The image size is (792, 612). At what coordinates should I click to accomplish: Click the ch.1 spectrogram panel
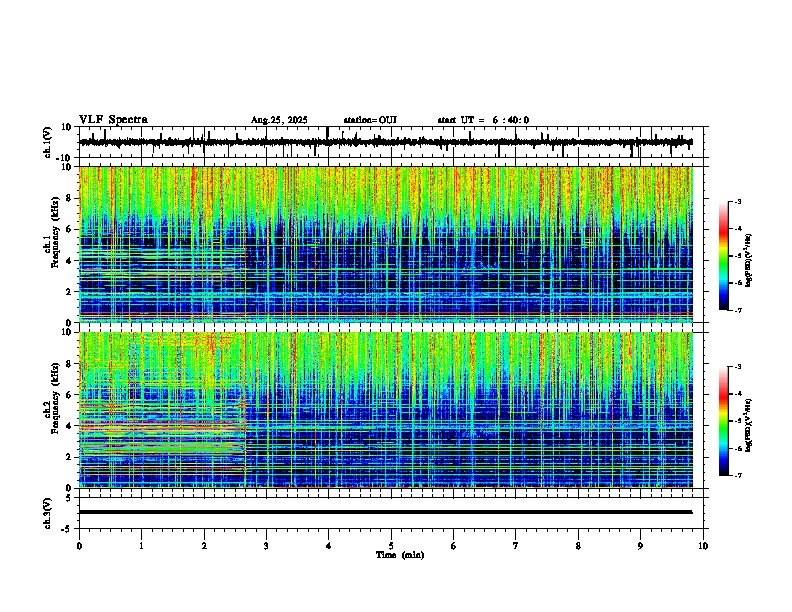pyautogui.click(x=386, y=244)
